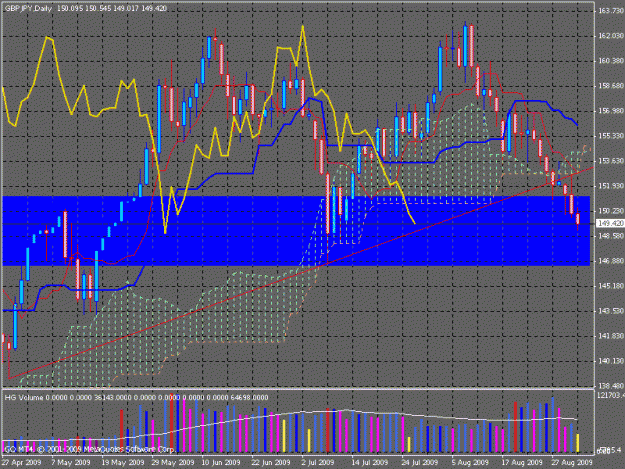This screenshot has height=469, width=625.
Task: Click the 10 Jun 2009 date label
Action: coord(221,463)
